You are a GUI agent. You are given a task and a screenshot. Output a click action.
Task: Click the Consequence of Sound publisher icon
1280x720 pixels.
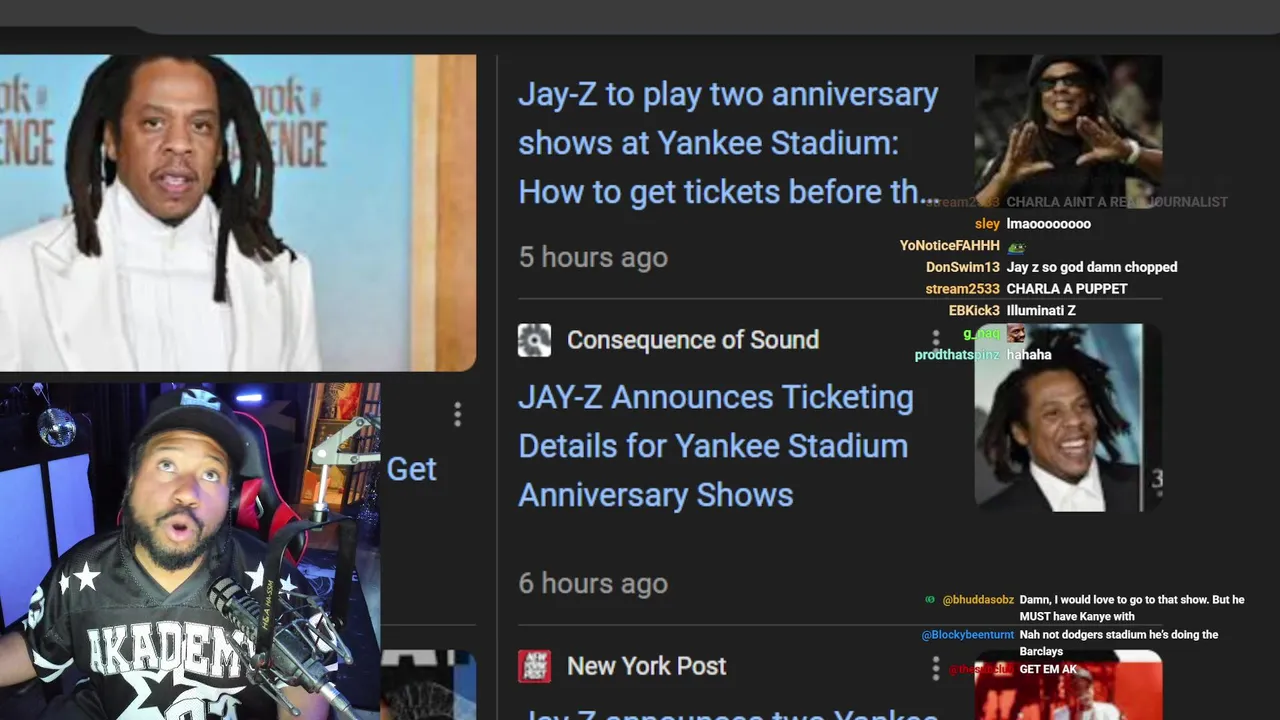coord(534,340)
